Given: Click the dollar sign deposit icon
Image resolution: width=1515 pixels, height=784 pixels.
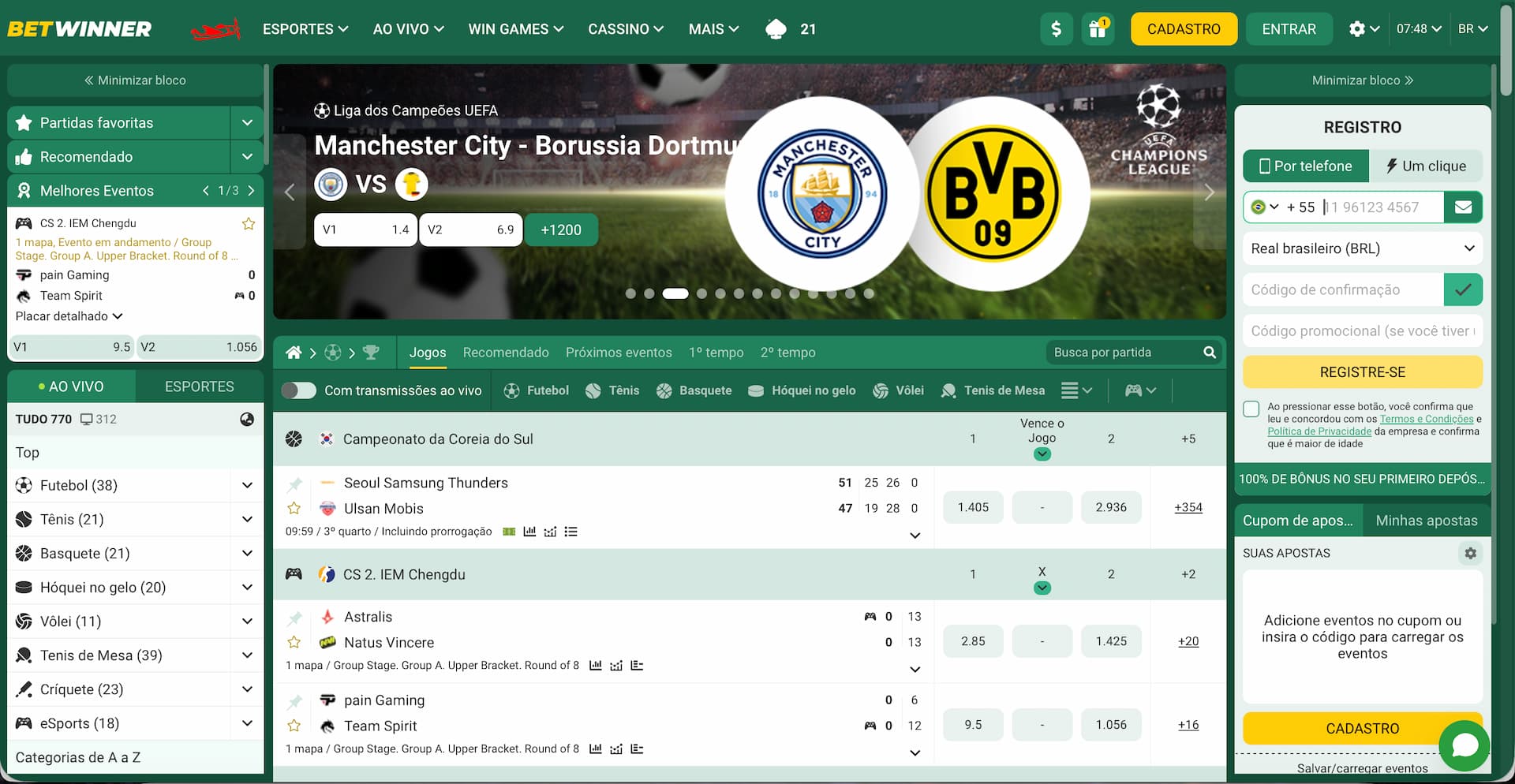Looking at the screenshot, I should click(1056, 29).
